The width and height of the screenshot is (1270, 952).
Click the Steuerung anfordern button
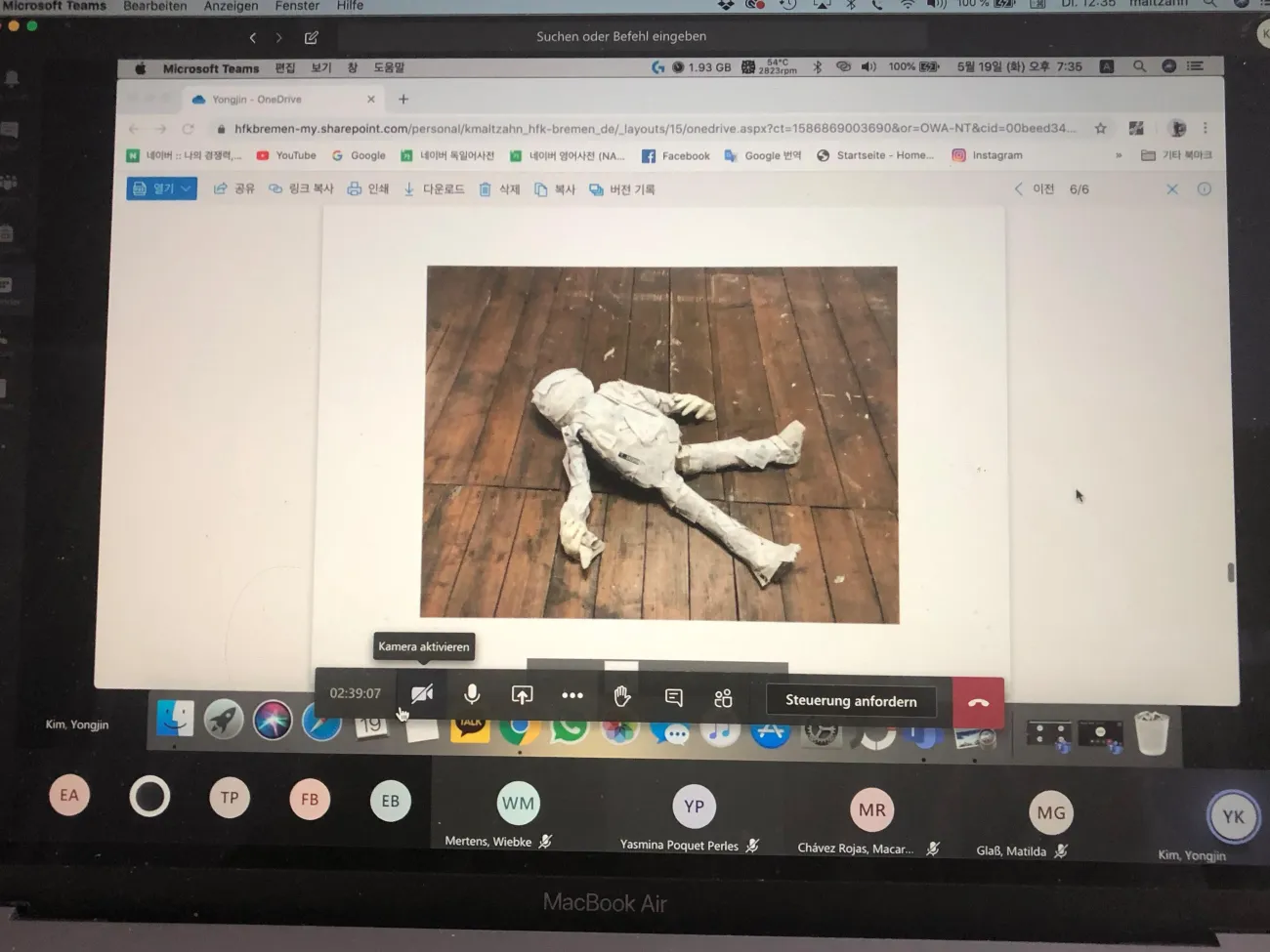click(851, 701)
